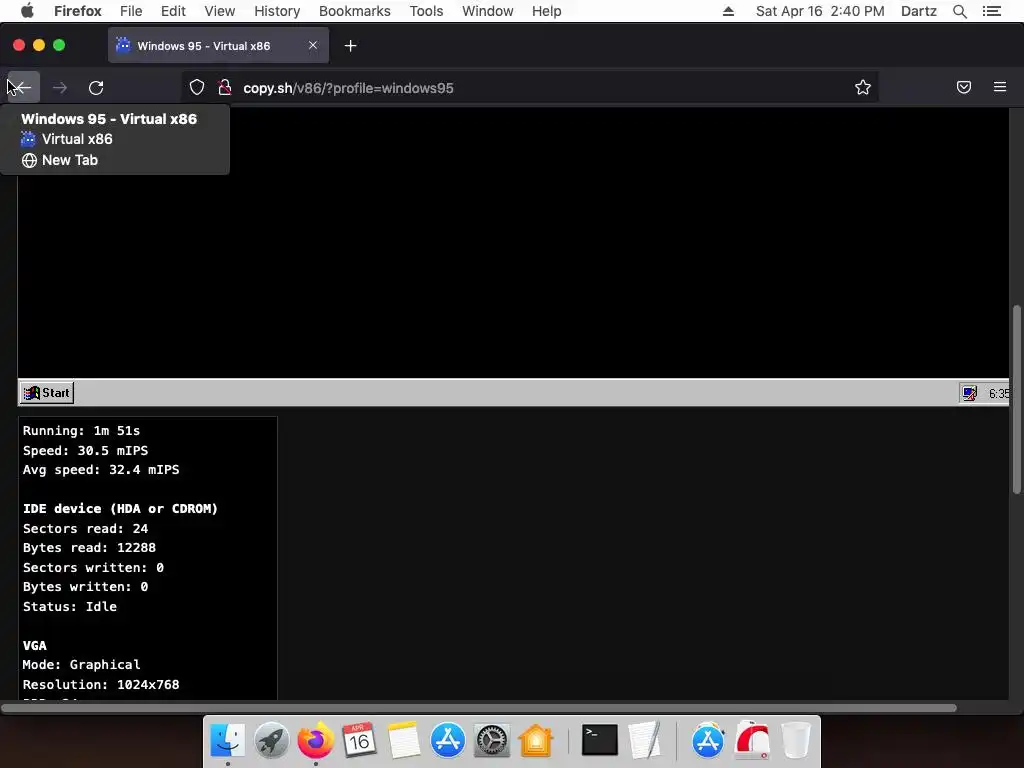Open the second App Store icon near Trash
Viewport: 1024px width, 768px height.
click(x=708, y=740)
